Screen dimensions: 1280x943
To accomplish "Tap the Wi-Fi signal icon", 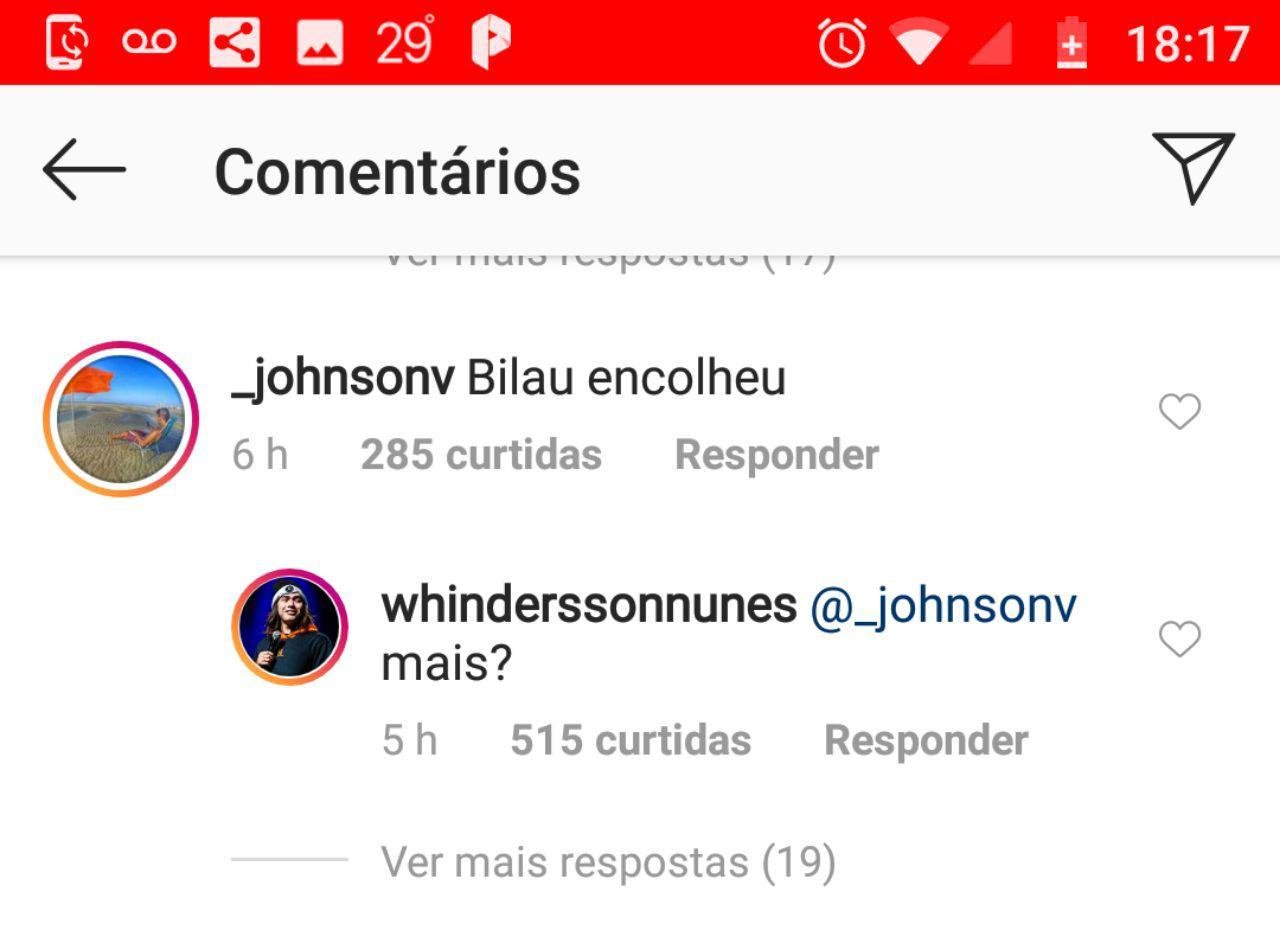I will point(920,45).
